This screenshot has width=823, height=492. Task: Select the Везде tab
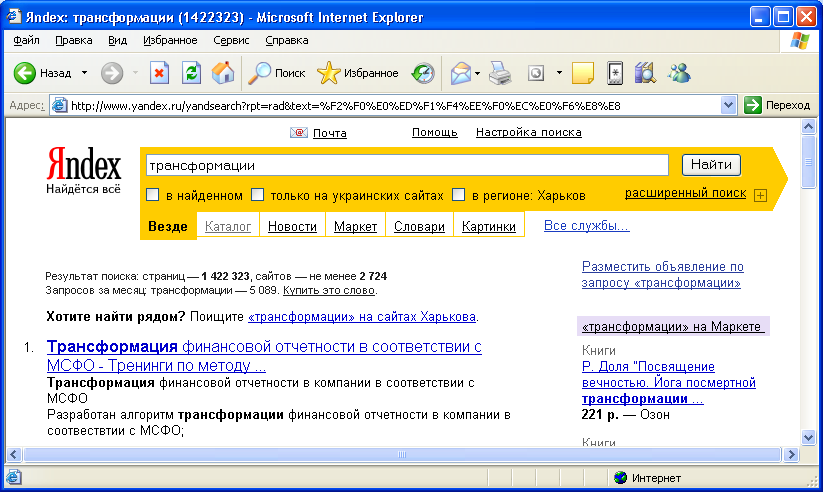pyautogui.click(x=168, y=226)
